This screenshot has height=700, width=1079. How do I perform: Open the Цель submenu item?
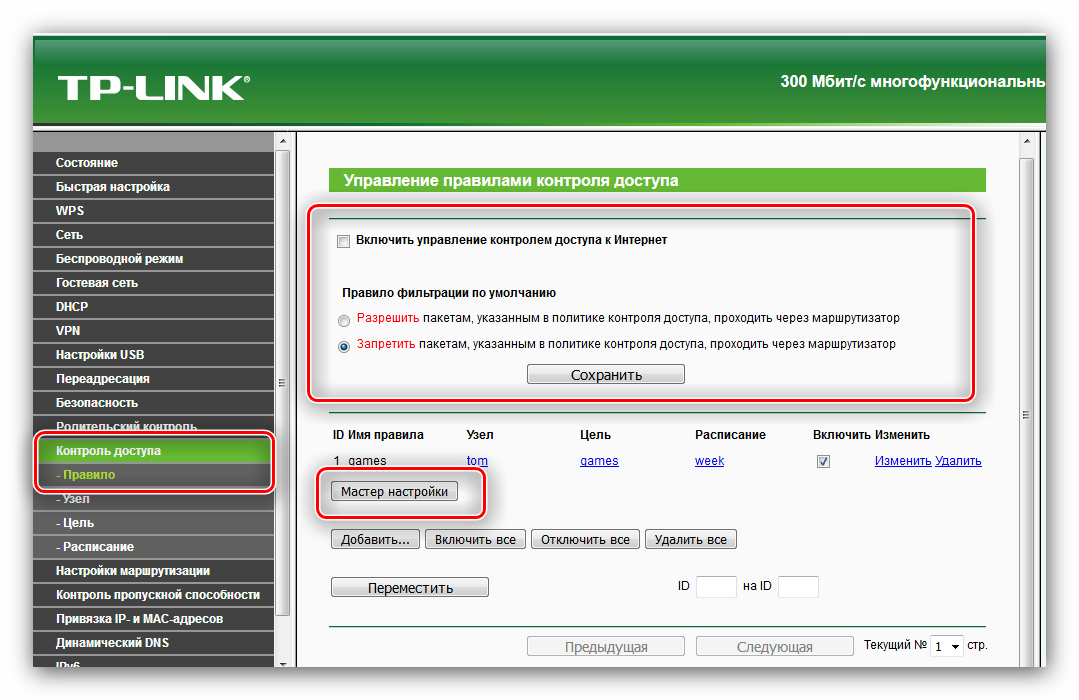76,523
